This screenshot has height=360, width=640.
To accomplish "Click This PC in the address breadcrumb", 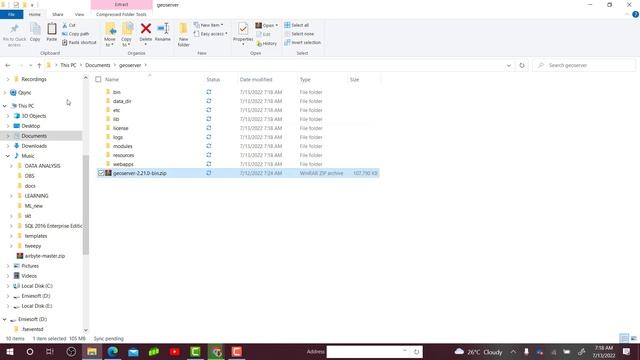I will [68, 65].
